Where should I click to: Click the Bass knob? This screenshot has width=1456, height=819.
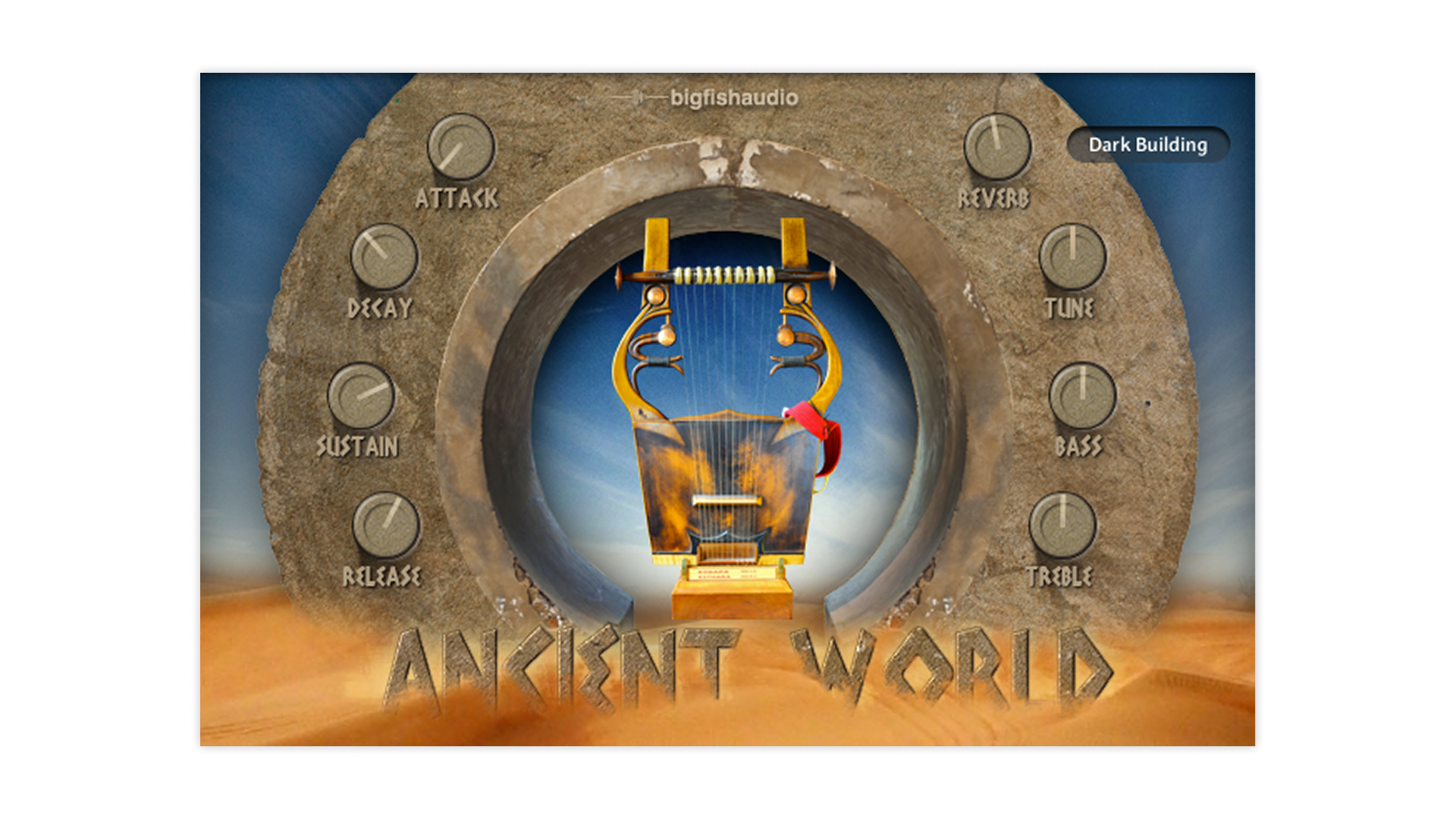tap(1081, 397)
